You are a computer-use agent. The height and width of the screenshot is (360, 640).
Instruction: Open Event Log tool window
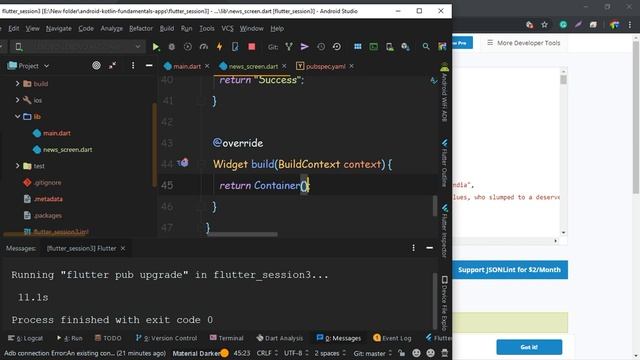click(392, 338)
